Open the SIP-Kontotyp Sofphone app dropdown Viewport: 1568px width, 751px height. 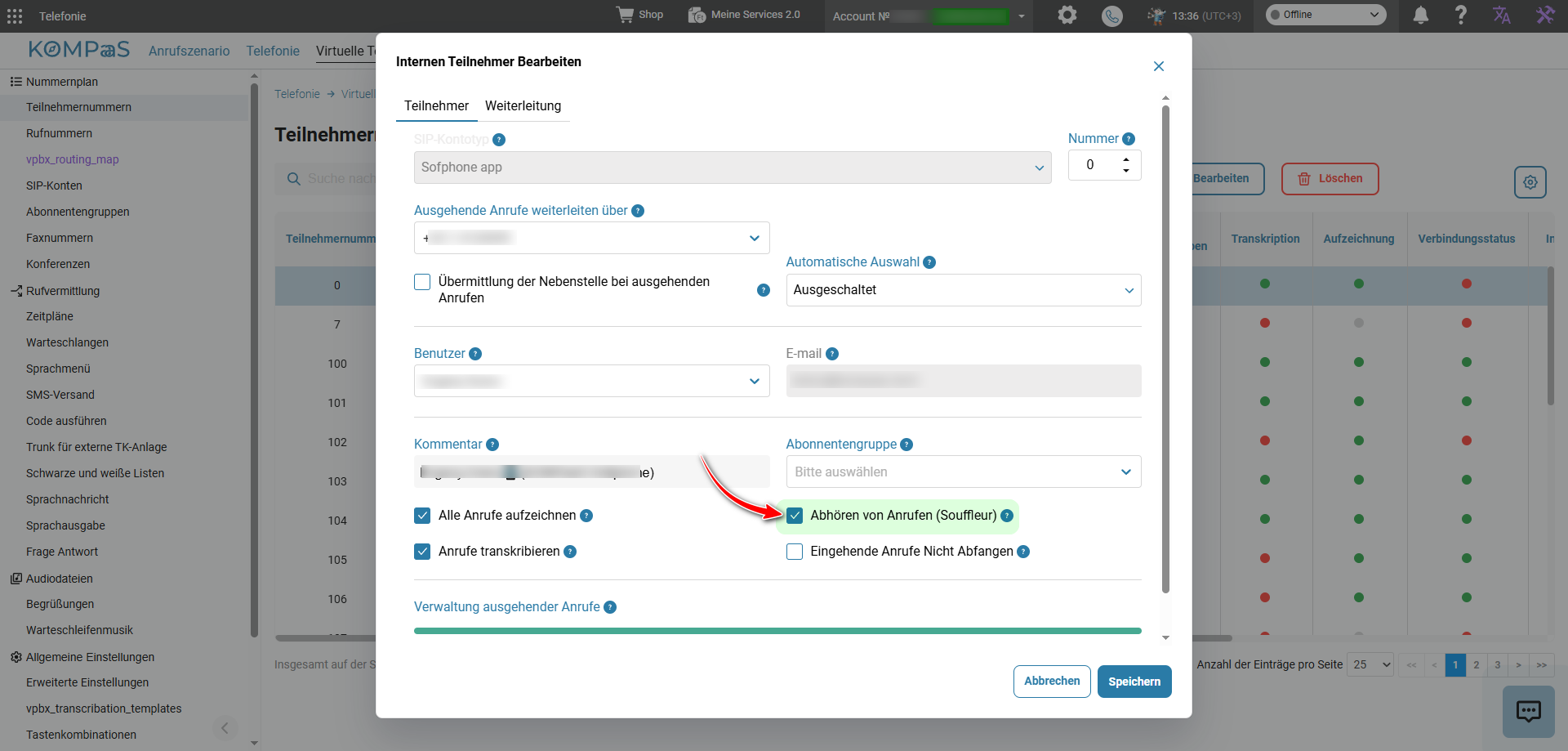(733, 168)
